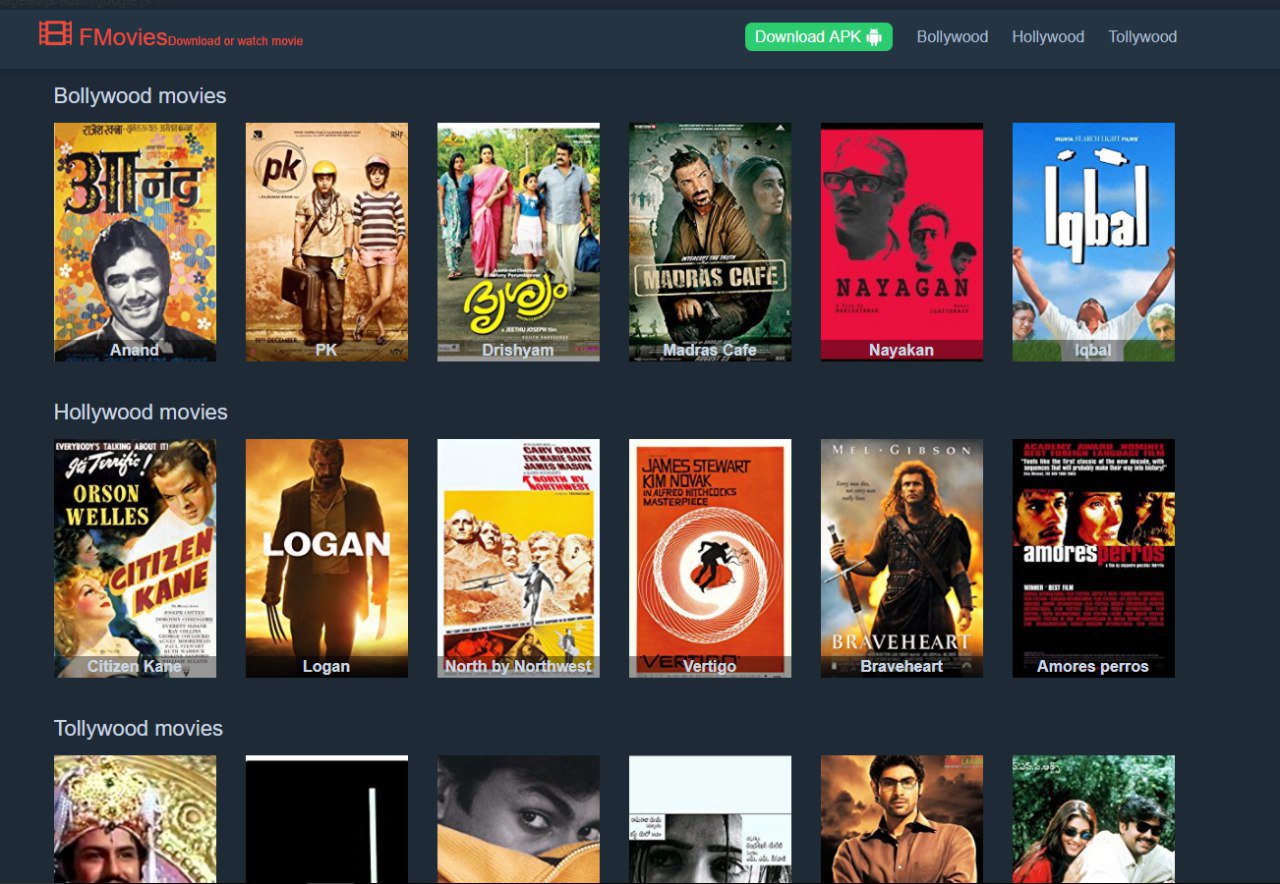Open the first Tollywood poster with crowned figure
This screenshot has width=1280, height=884.
[135, 819]
